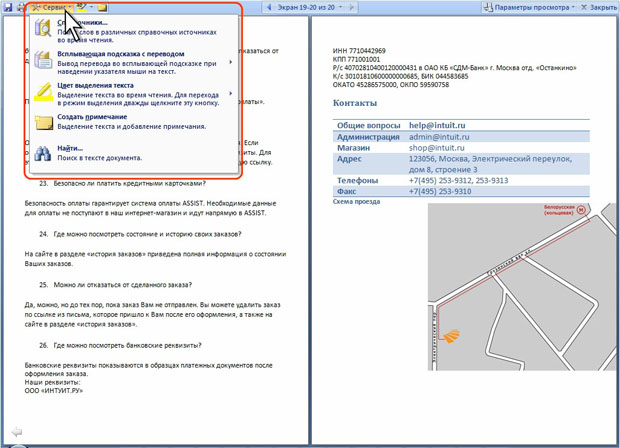This screenshot has width=620, height=448.
Task: Click the К/с 30101810600000000685 bank line
Action: 401,76
